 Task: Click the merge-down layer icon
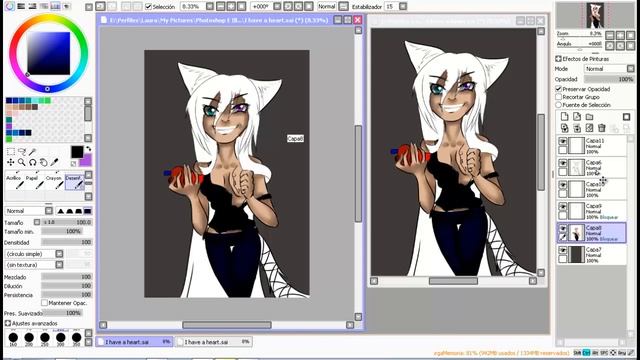coord(577,128)
